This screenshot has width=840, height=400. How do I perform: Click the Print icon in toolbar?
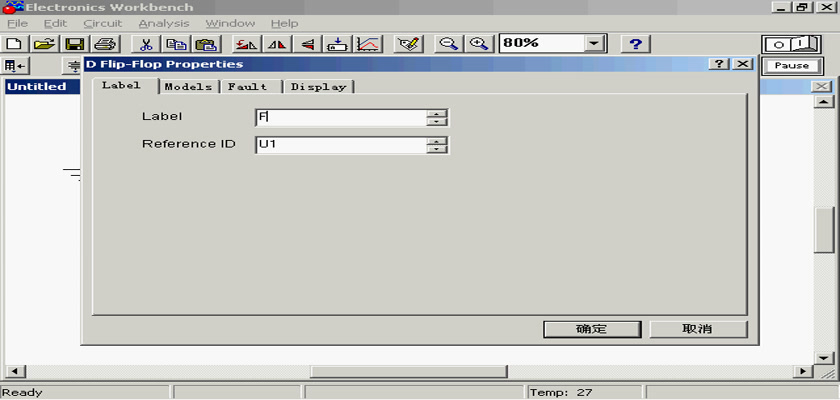[x=105, y=44]
